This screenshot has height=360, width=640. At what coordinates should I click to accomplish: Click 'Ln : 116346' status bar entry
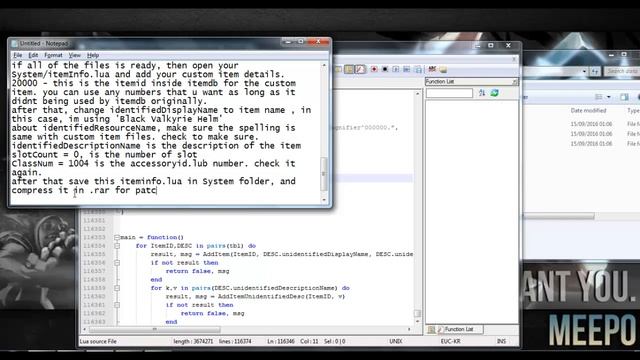coord(281,341)
